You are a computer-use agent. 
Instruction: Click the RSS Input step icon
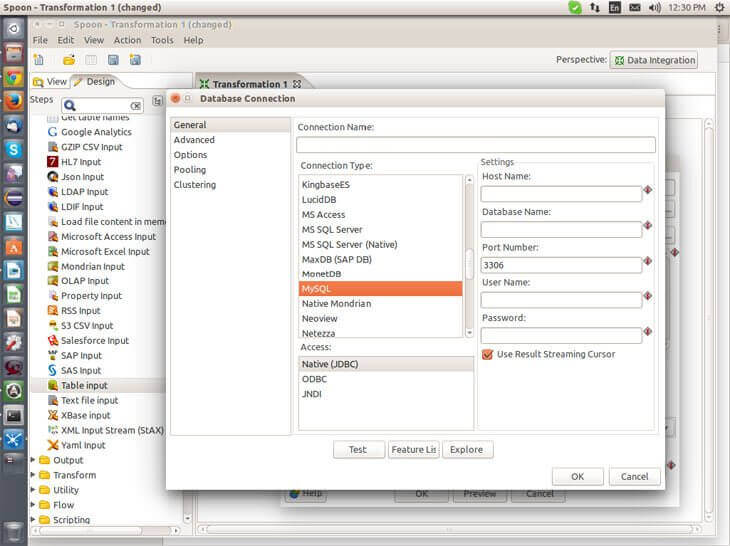point(53,310)
